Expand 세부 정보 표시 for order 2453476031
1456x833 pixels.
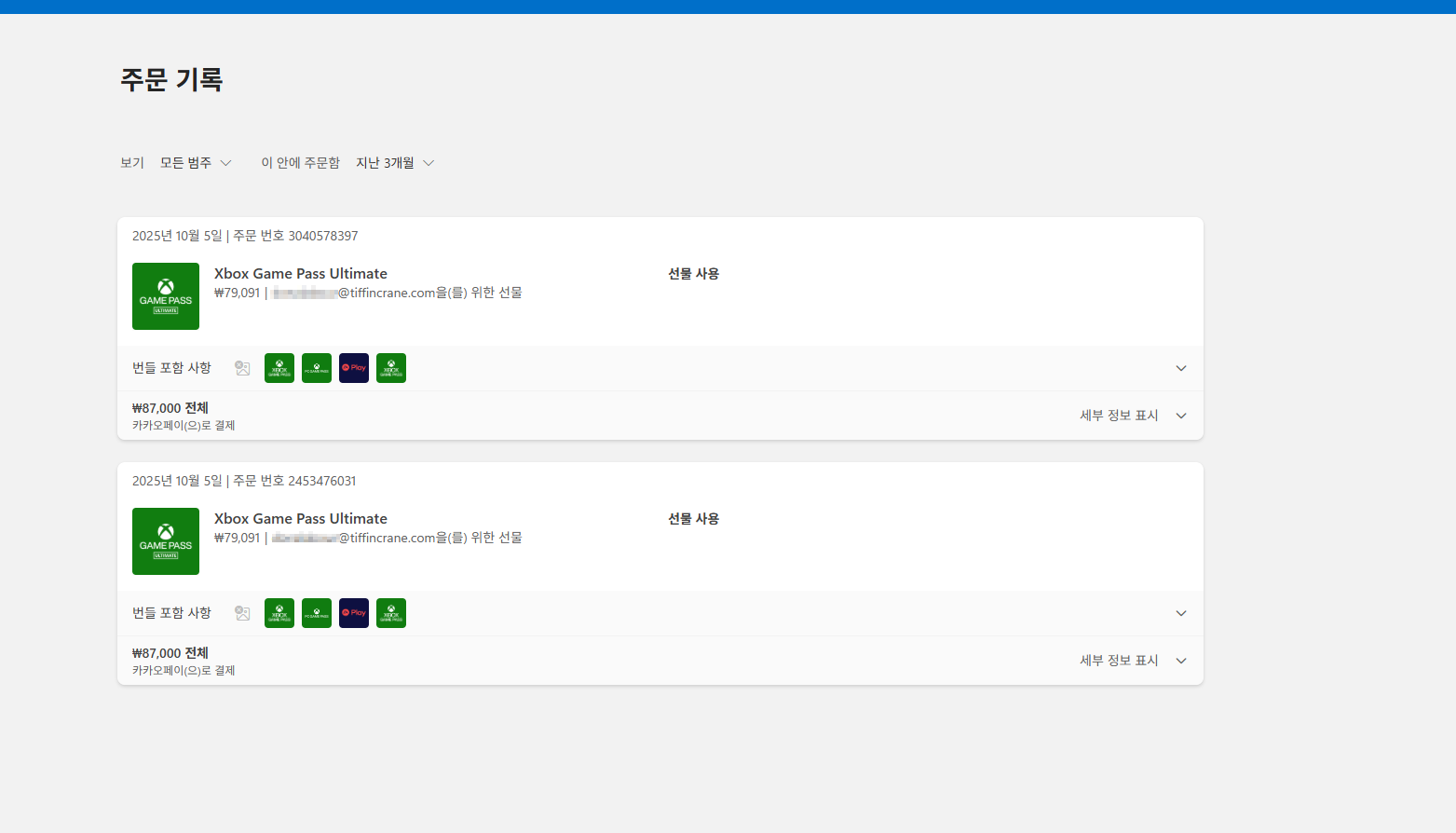(x=1133, y=661)
